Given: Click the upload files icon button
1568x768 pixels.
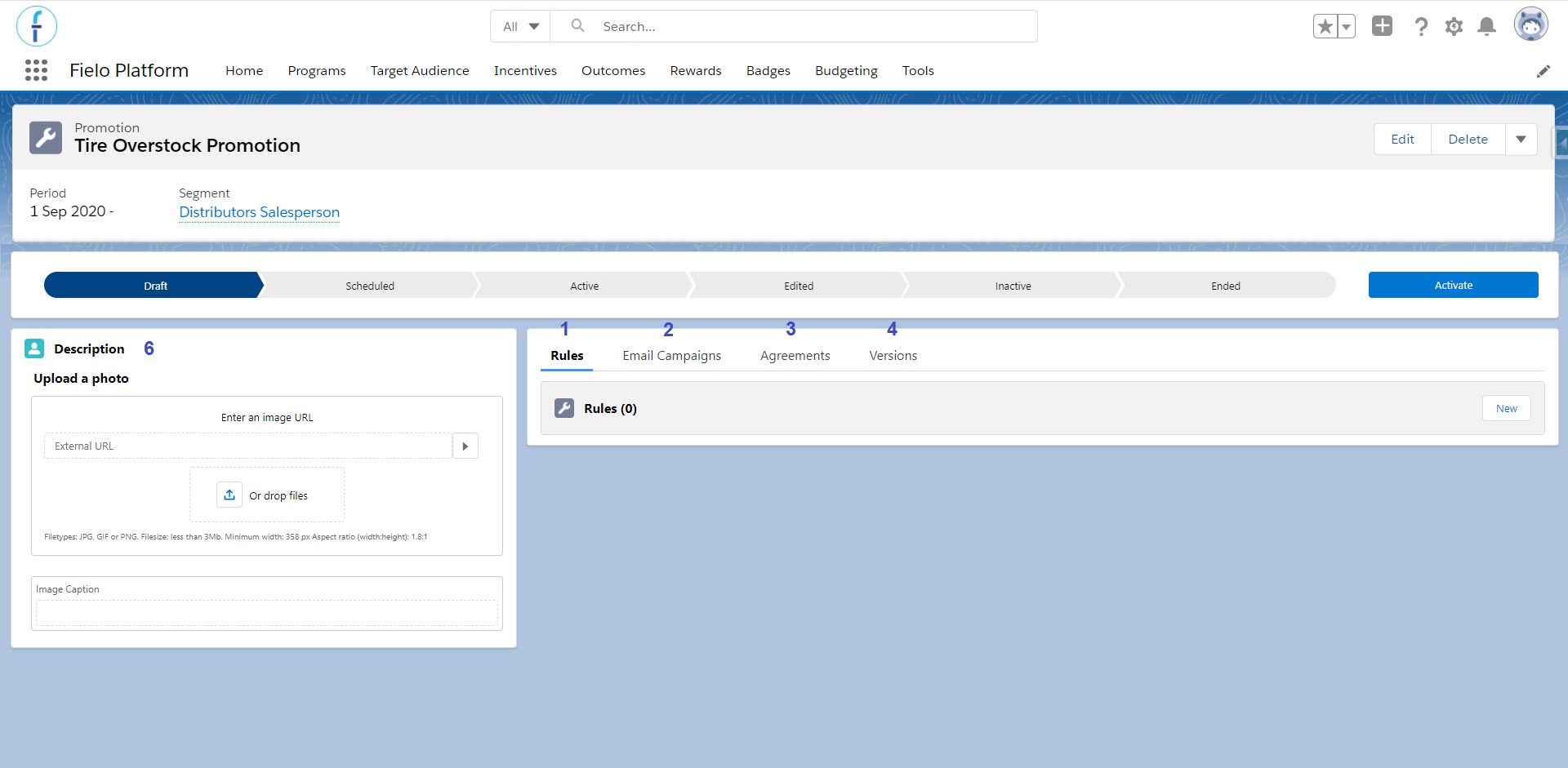Looking at the screenshot, I should coord(229,495).
